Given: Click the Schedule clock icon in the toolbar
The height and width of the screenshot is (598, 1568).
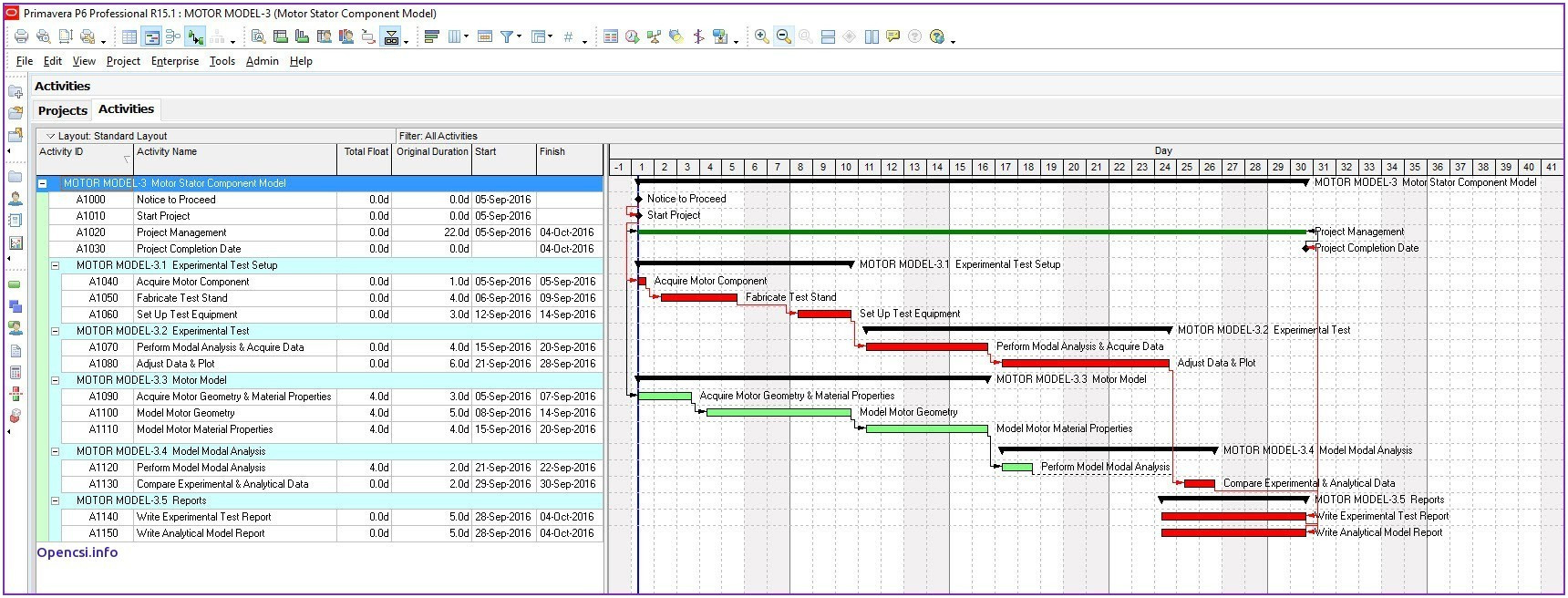Looking at the screenshot, I should coord(632,36).
